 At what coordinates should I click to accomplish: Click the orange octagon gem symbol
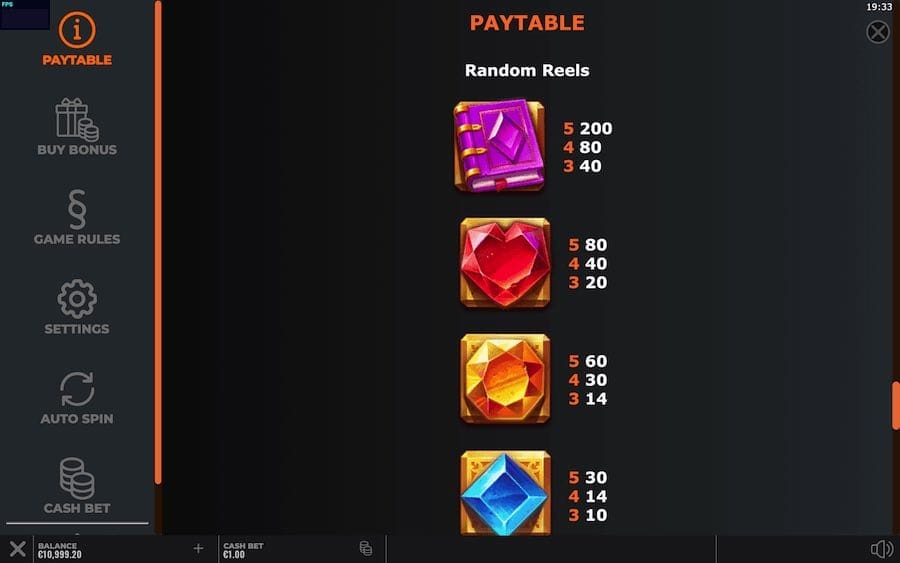coord(505,379)
